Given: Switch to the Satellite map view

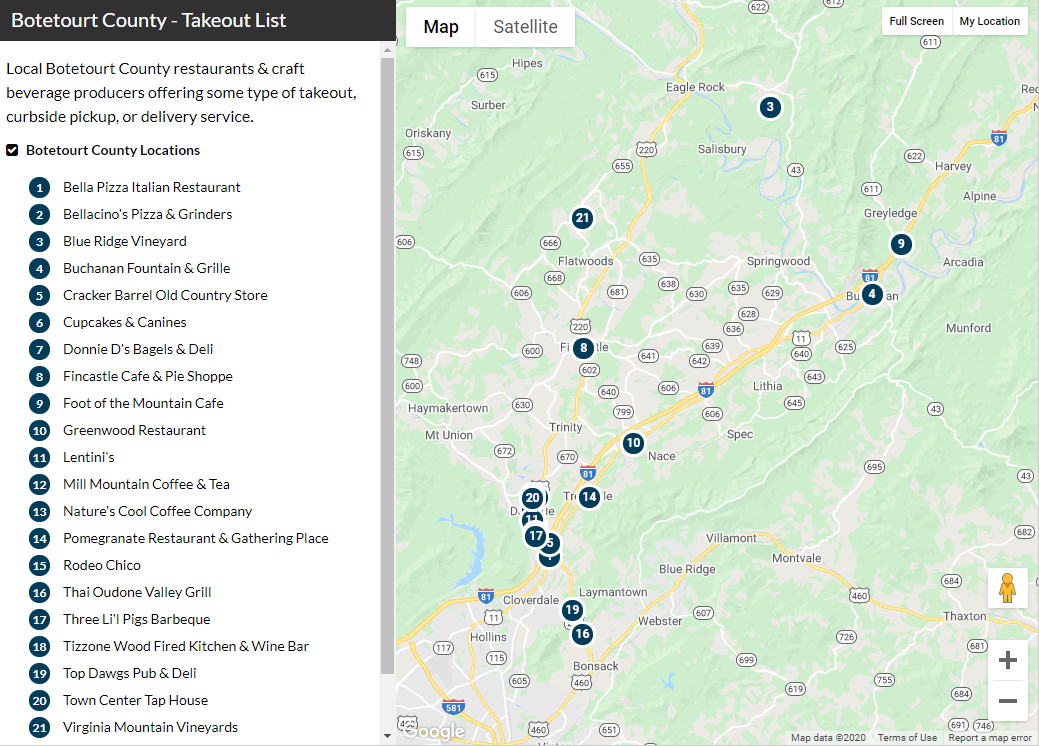Looking at the screenshot, I should 524,27.
